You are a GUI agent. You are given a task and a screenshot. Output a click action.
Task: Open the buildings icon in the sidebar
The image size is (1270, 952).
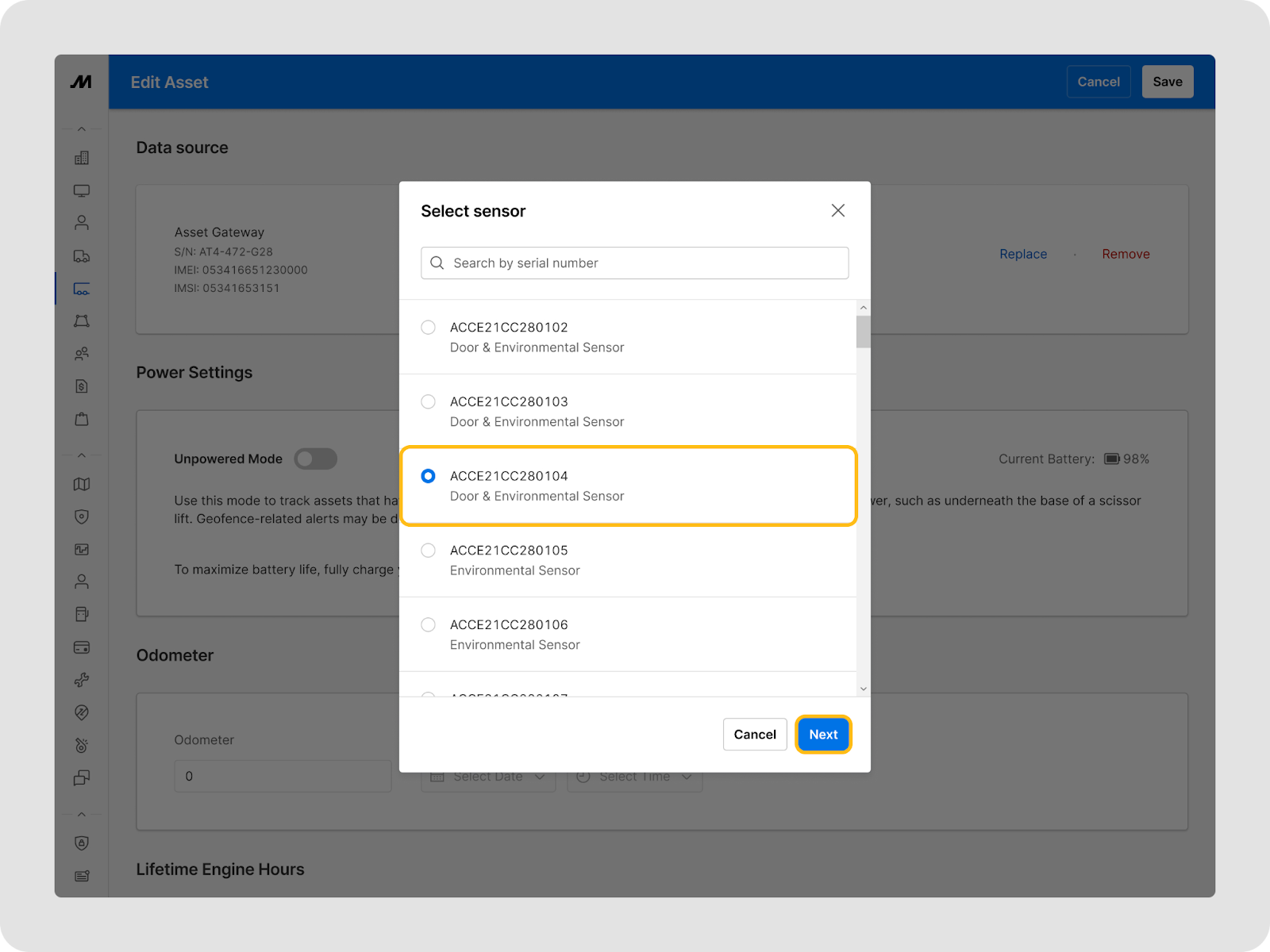pos(81,158)
